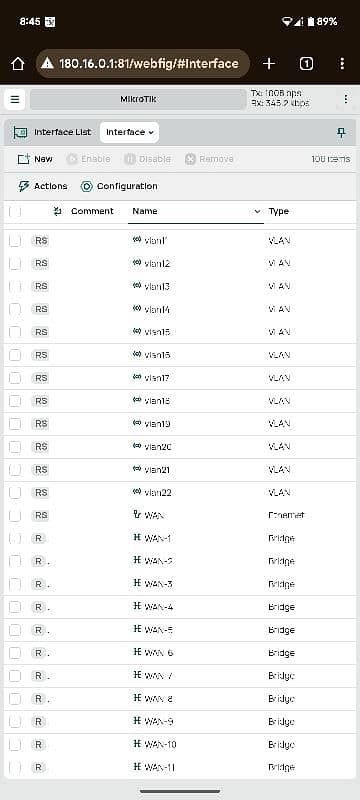Click the column reorder icon beside Comment
Screen dimensions: 360x800
pyautogui.click(x=58, y=211)
